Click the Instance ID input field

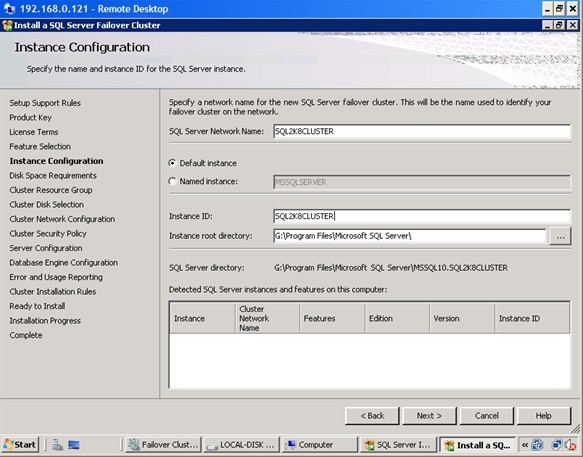[x=422, y=216]
